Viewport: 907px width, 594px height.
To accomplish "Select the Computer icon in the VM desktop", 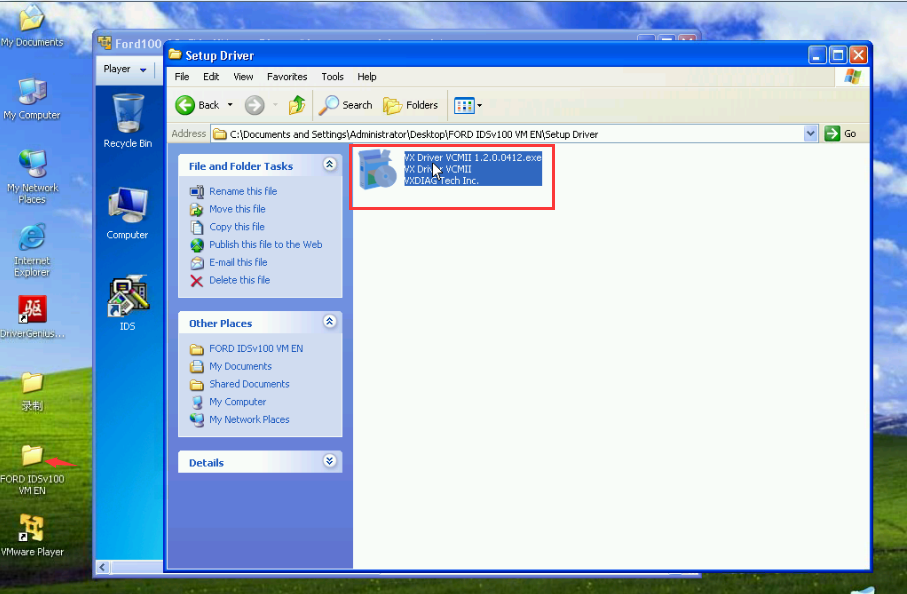I will point(127,213).
